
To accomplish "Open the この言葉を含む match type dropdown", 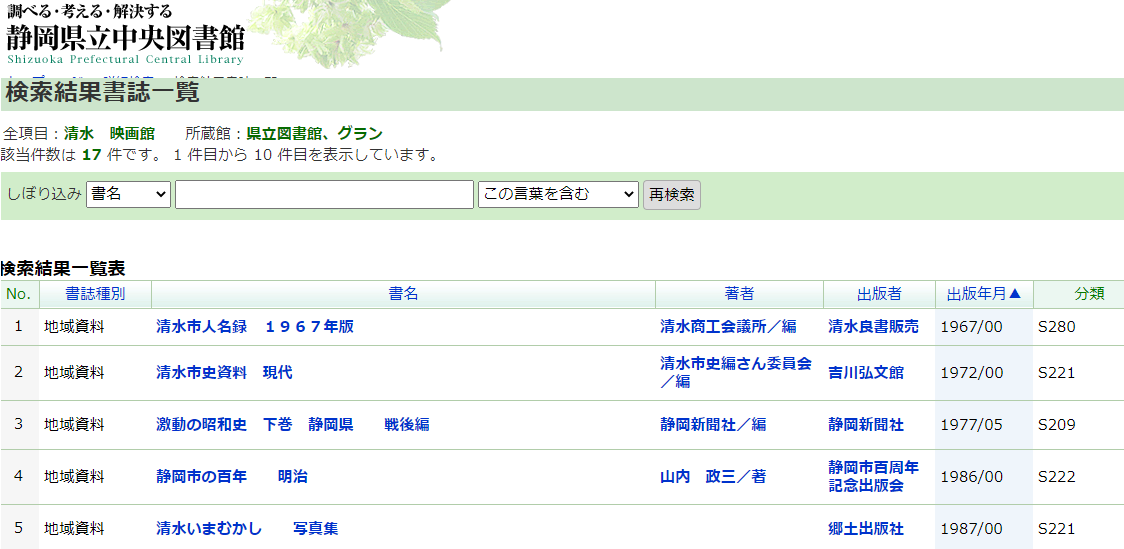I will 558,194.
